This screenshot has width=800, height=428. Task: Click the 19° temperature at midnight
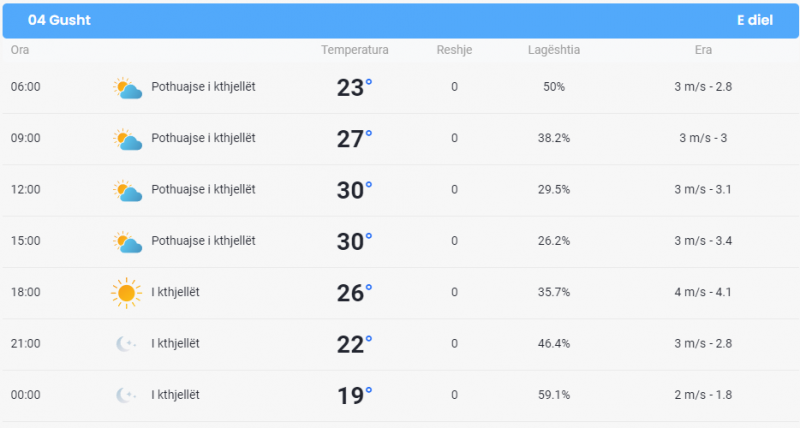coord(354,396)
